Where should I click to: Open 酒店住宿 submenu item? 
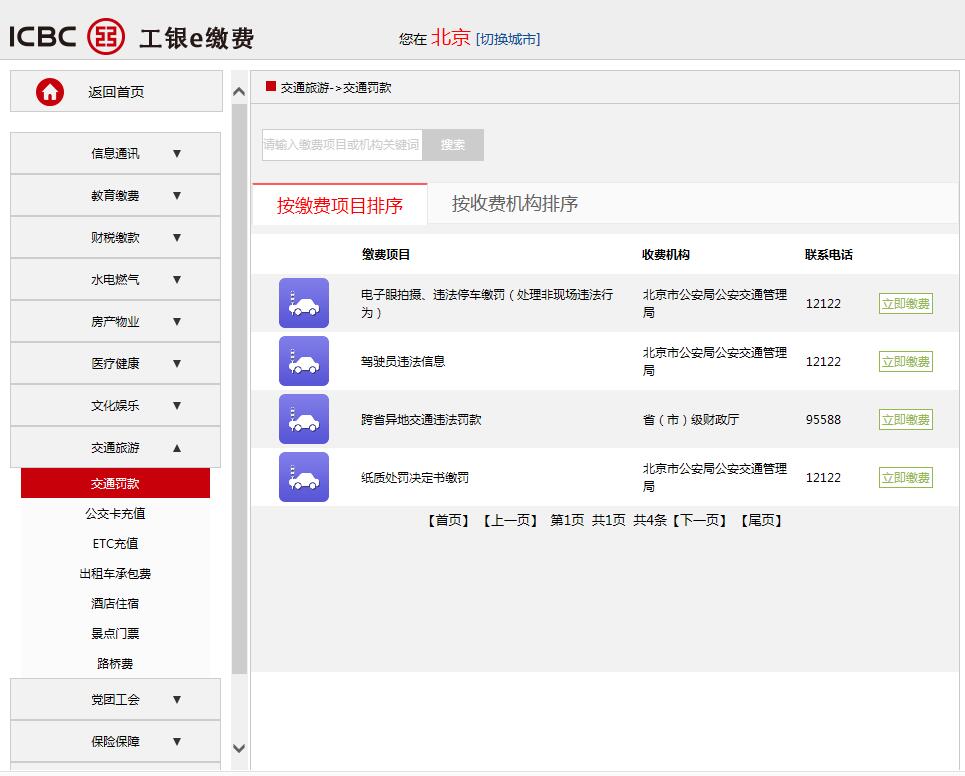point(116,603)
